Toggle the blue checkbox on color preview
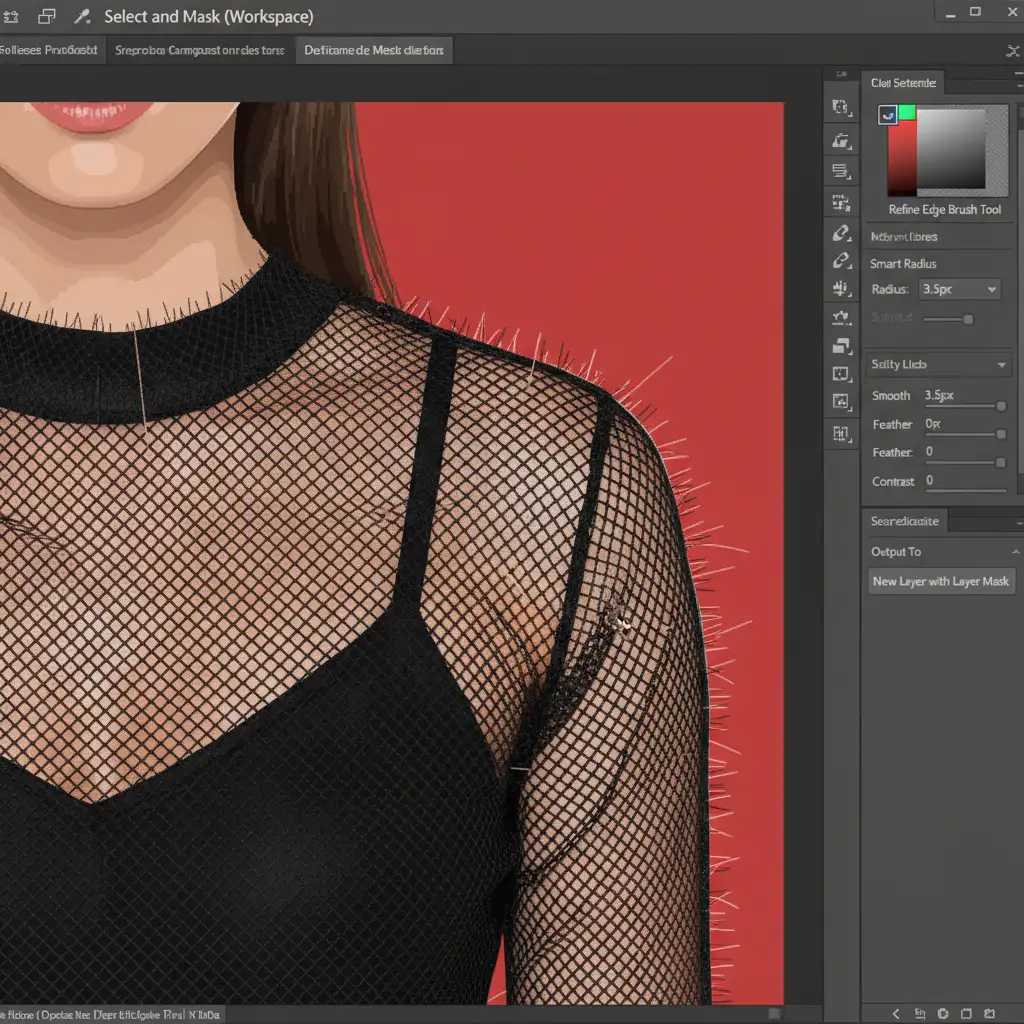The height and width of the screenshot is (1024, 1024). tap(887, 115)
